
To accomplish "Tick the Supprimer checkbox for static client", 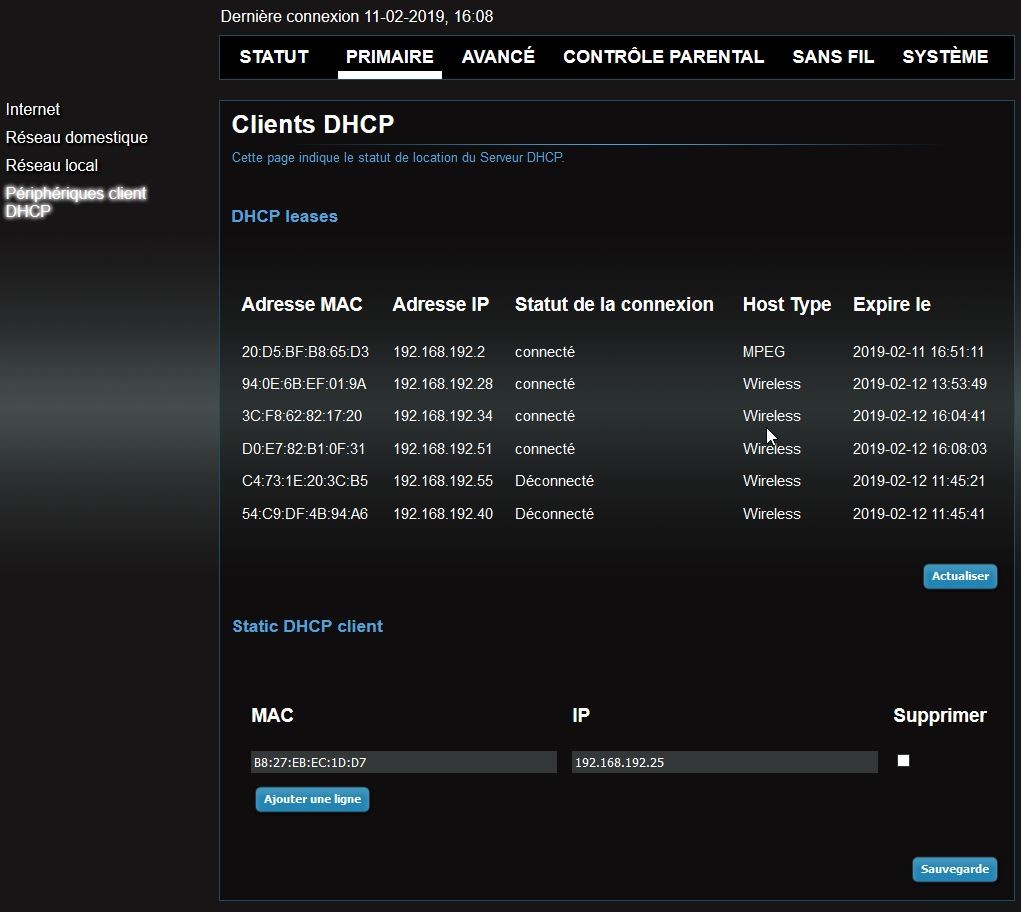I will point(903,761).
